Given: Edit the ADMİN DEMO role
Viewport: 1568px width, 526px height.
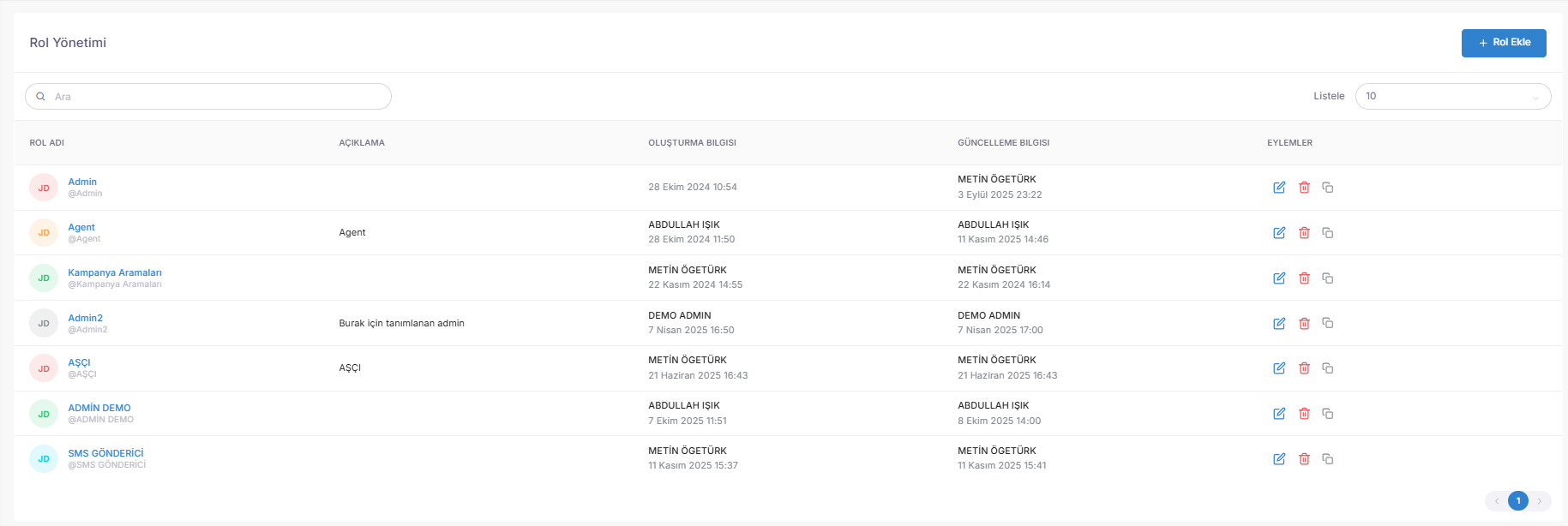Looking at the screenshot, I should click(1279, 414).
